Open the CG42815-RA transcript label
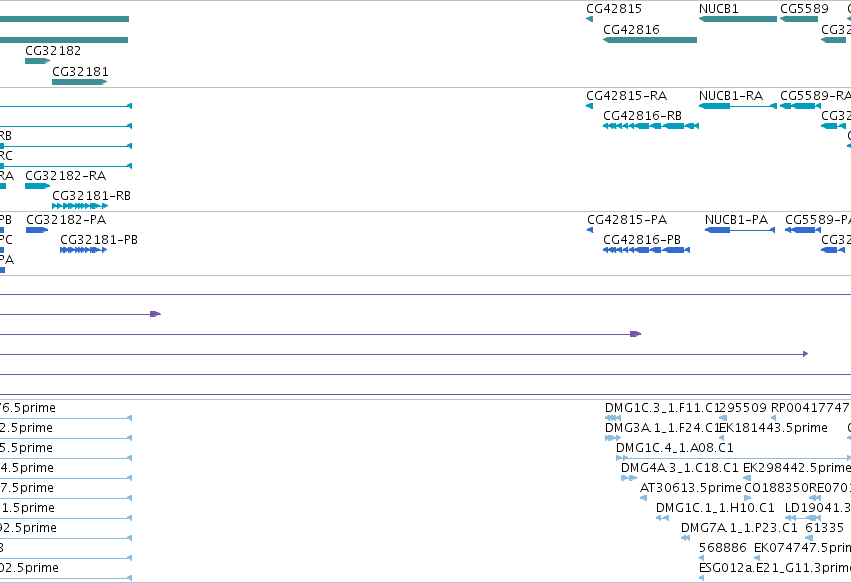 [627, 96]
